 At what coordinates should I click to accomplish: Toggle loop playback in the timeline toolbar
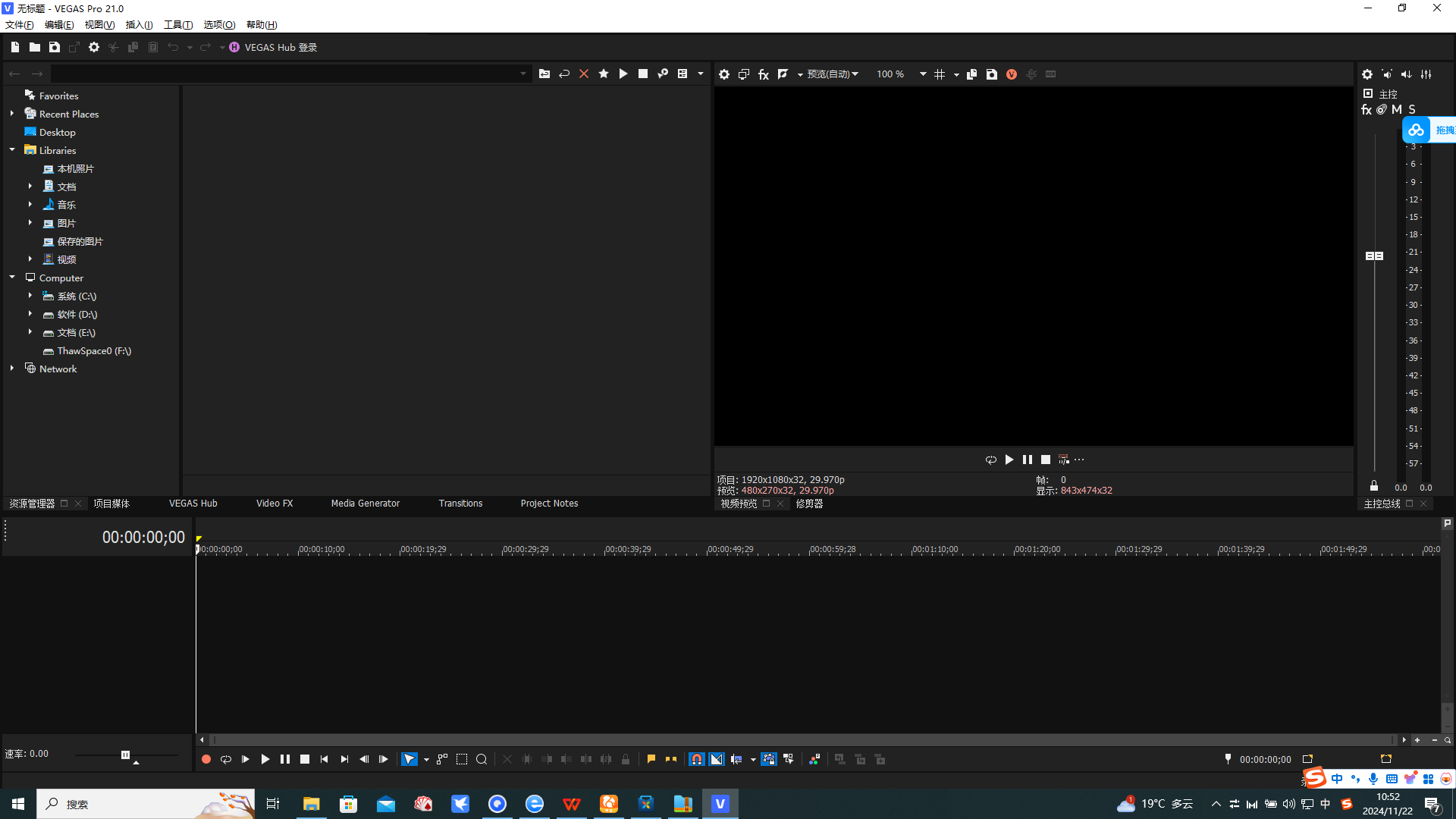[226, 759]
